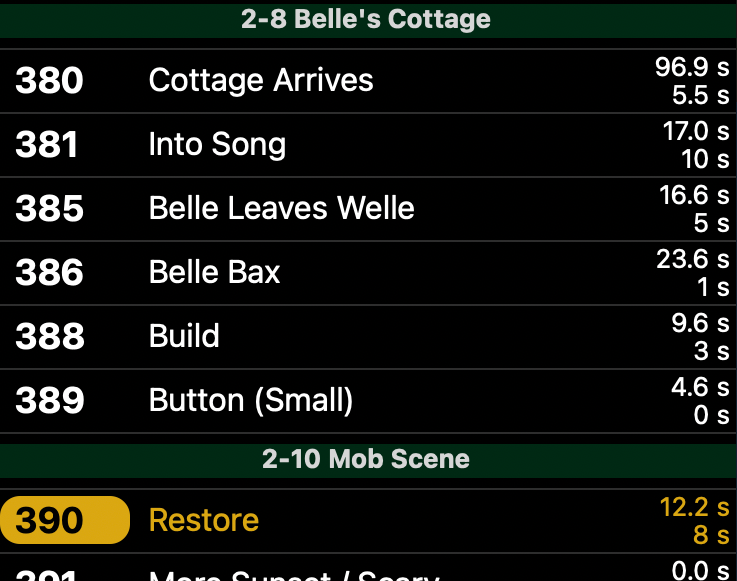Screen dimensions: 737x581
Task: Select cue number 389
Action: (49, 401)
